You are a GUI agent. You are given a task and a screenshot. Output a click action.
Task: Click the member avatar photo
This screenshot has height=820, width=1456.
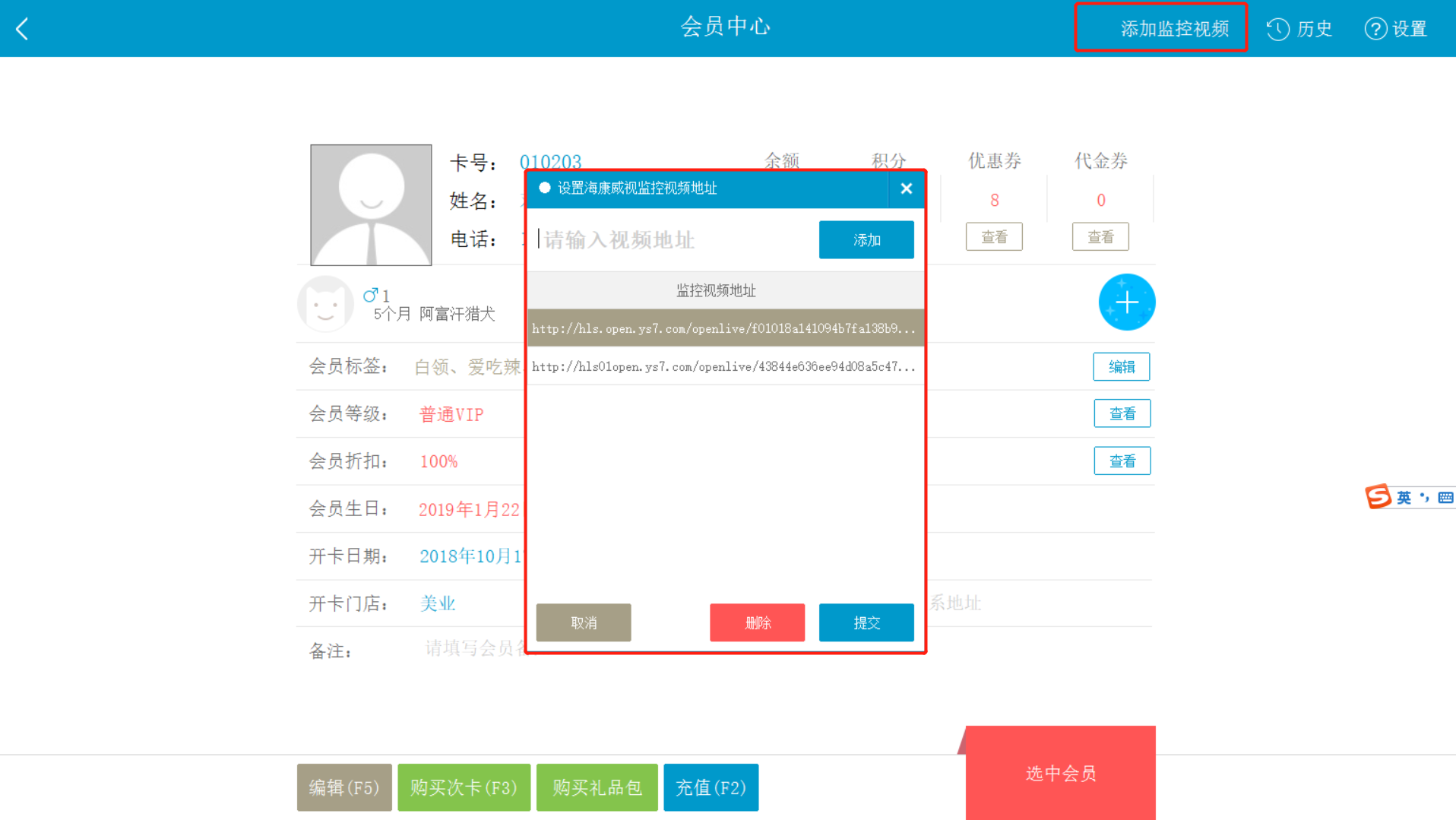tap(371, 205)
